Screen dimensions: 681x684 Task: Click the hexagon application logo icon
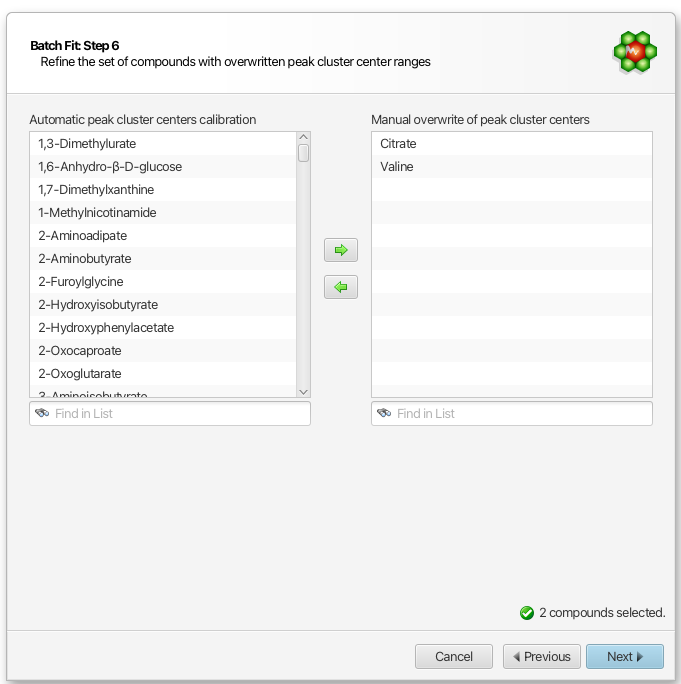[x=635, y=51]
